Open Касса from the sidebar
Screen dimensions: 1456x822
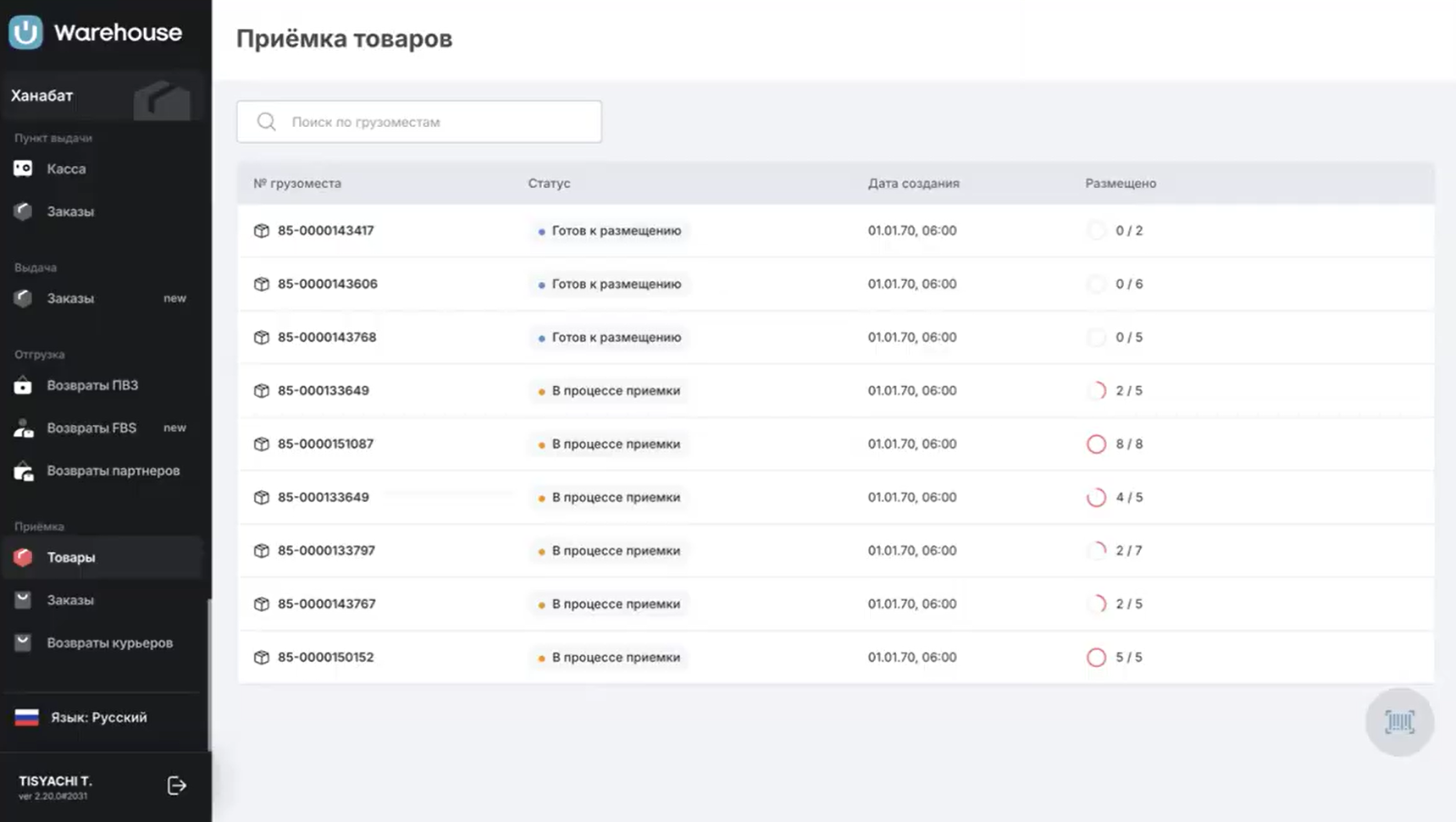(66, 168)
